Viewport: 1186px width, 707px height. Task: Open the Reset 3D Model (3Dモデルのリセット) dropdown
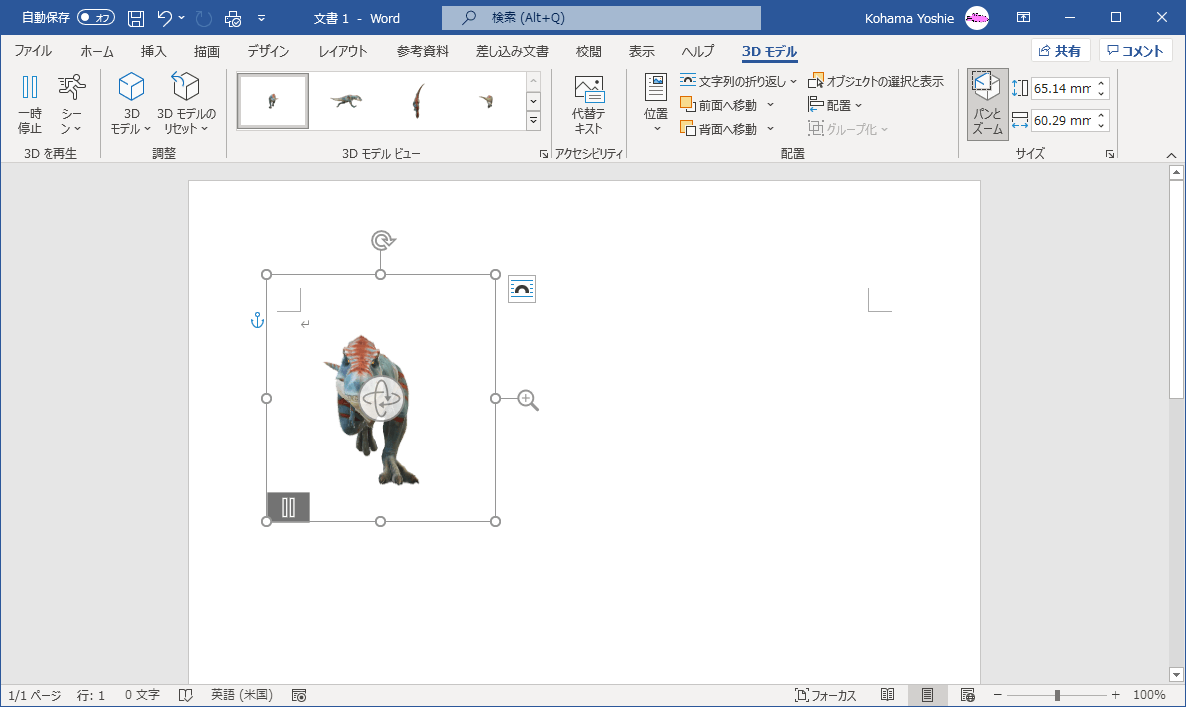(x=186, y=105)
